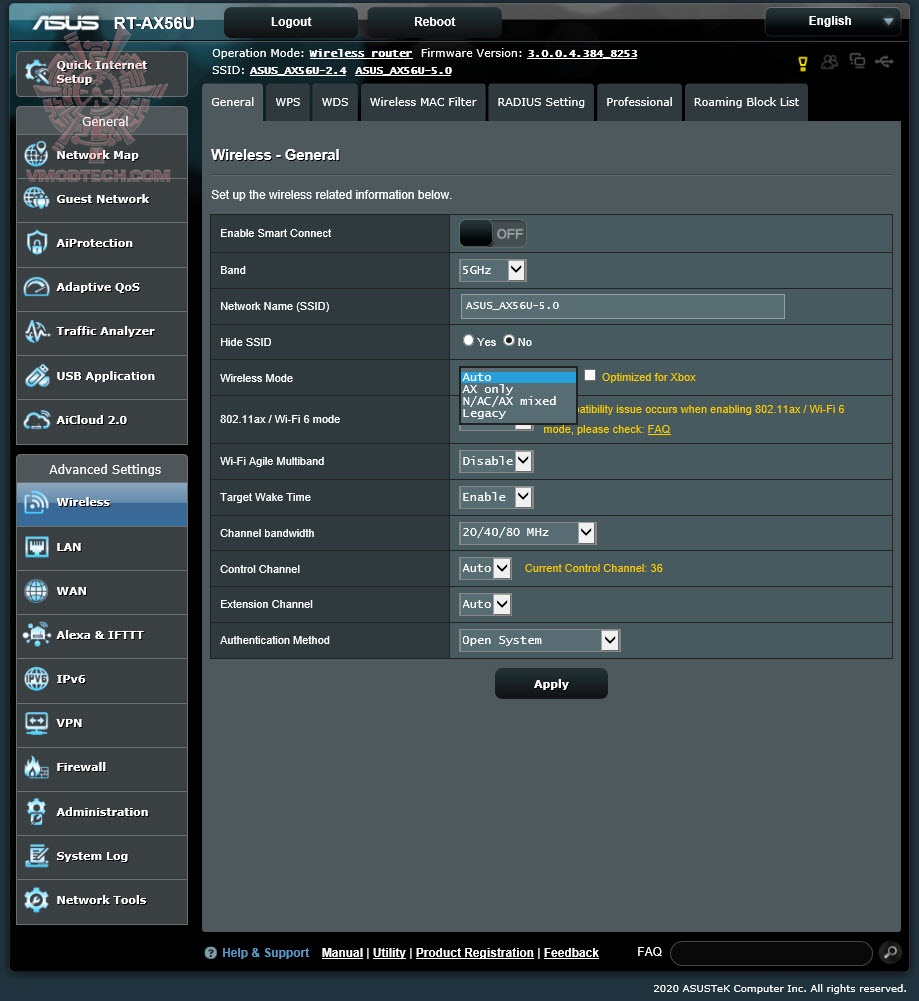
Task: Click the yellow lightbulb notification icon
Action: (803, 63)
